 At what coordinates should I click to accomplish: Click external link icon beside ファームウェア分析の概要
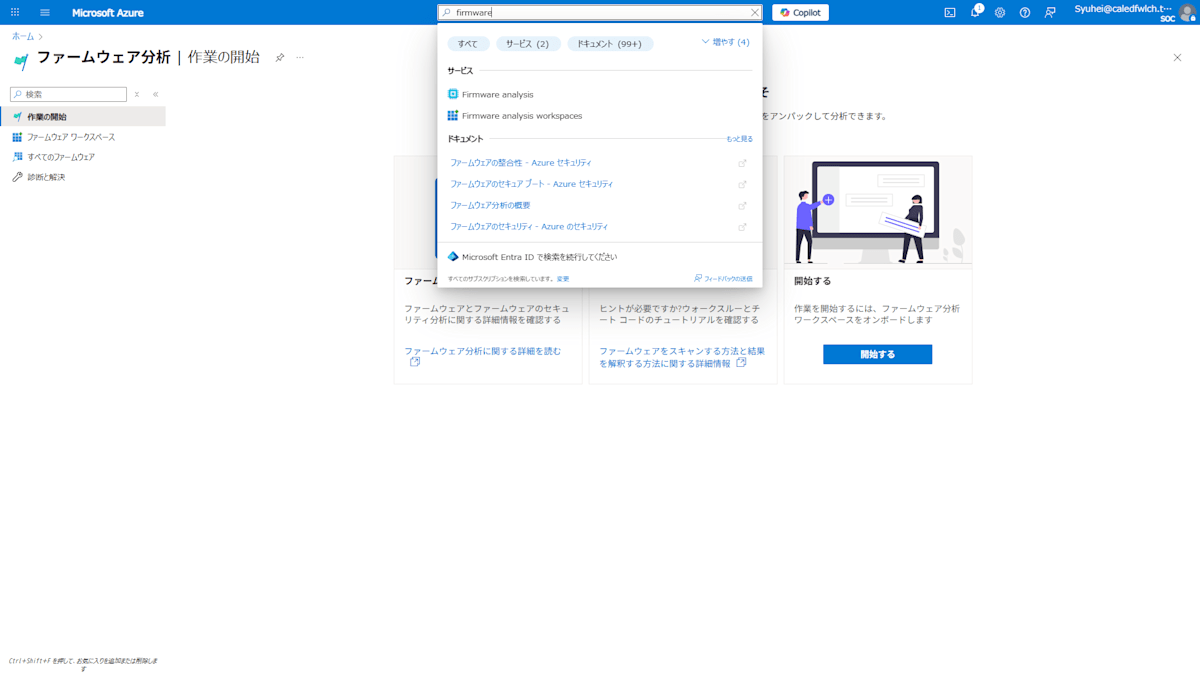(x=742, y=205)
